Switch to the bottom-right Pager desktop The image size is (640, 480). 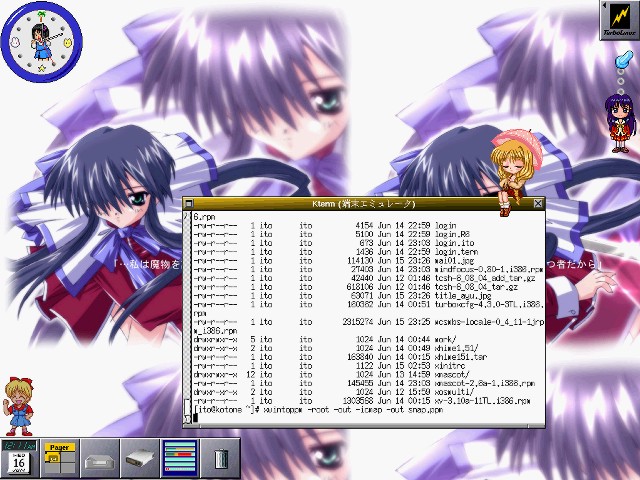pos(68,468)
